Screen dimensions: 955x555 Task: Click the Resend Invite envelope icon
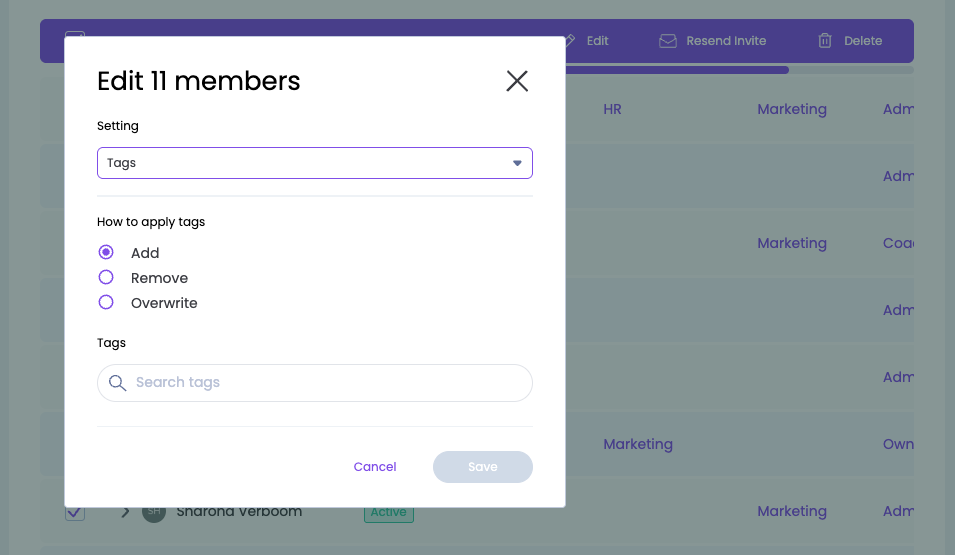(x=668, y=41)
